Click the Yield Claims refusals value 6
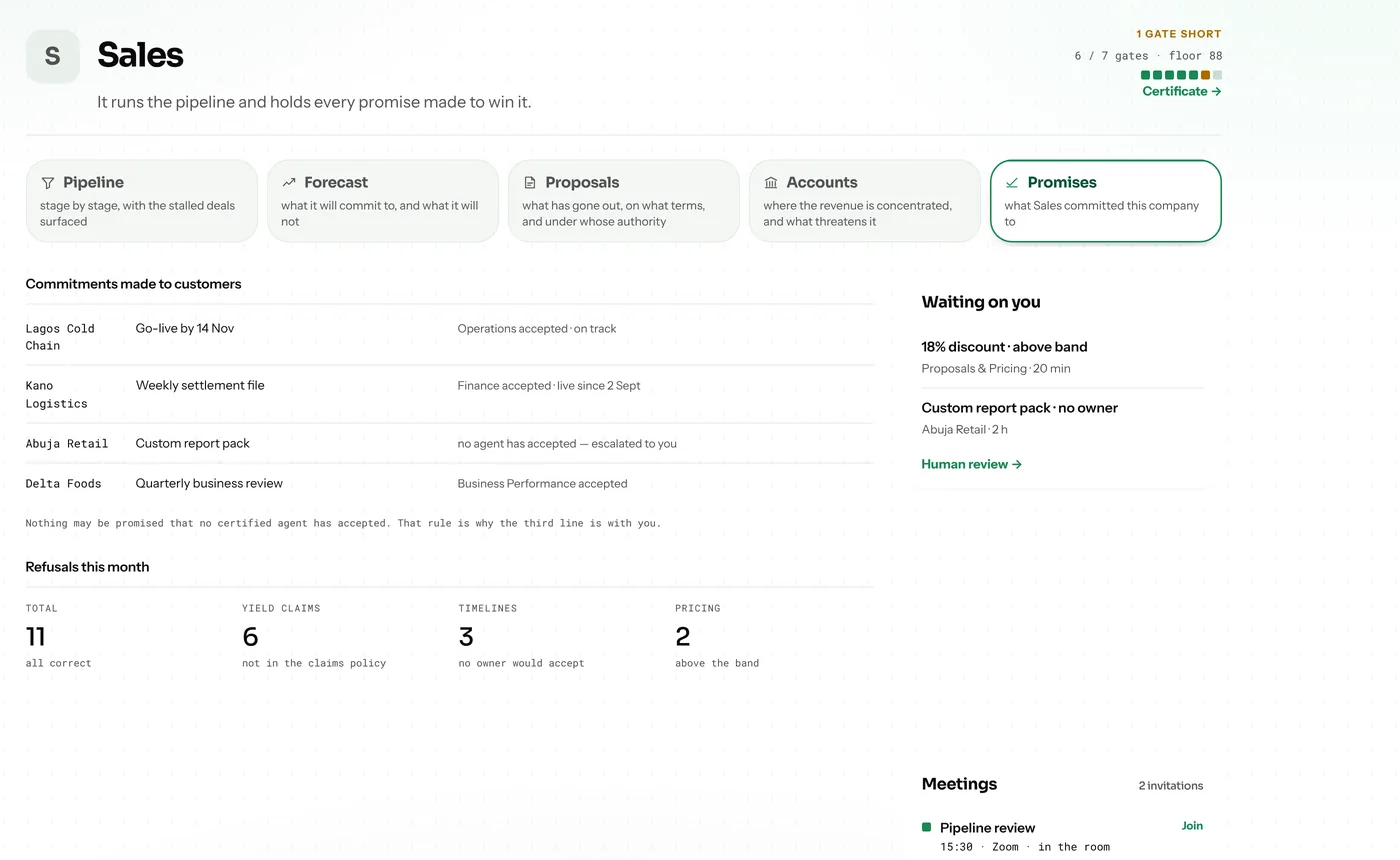Viewport: 1400px width, 860px height. (250, 636)
